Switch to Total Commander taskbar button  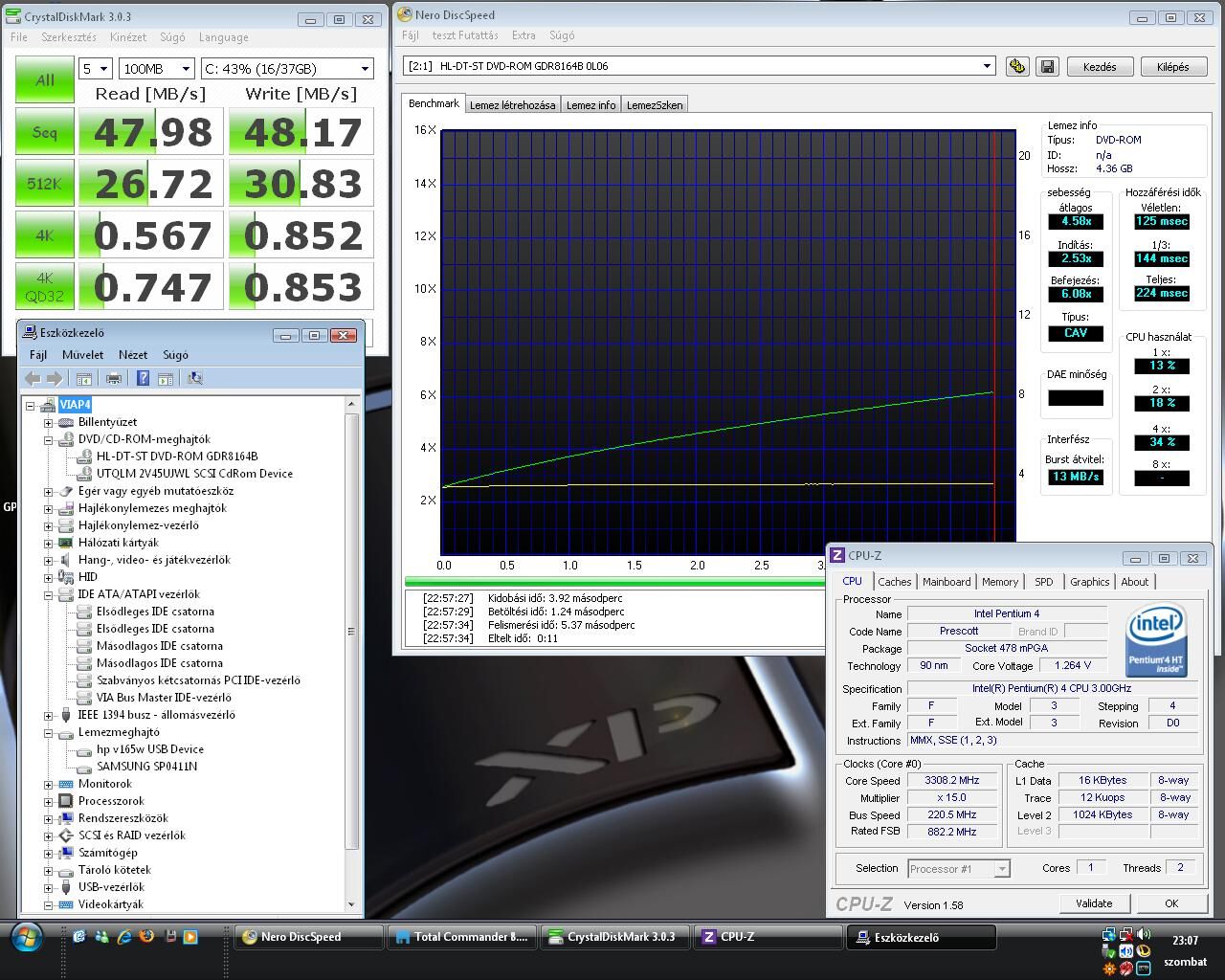(462, 937)
